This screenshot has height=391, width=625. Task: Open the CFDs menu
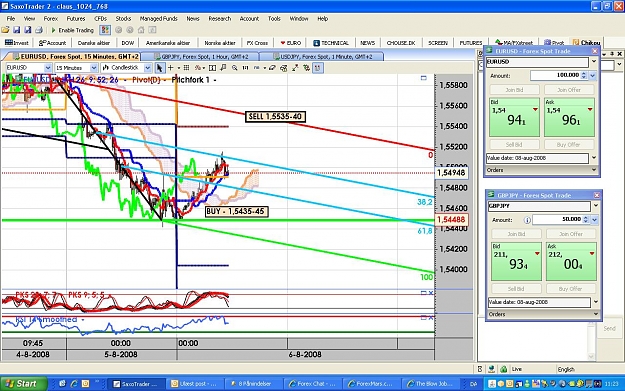(x=100, y=18)
